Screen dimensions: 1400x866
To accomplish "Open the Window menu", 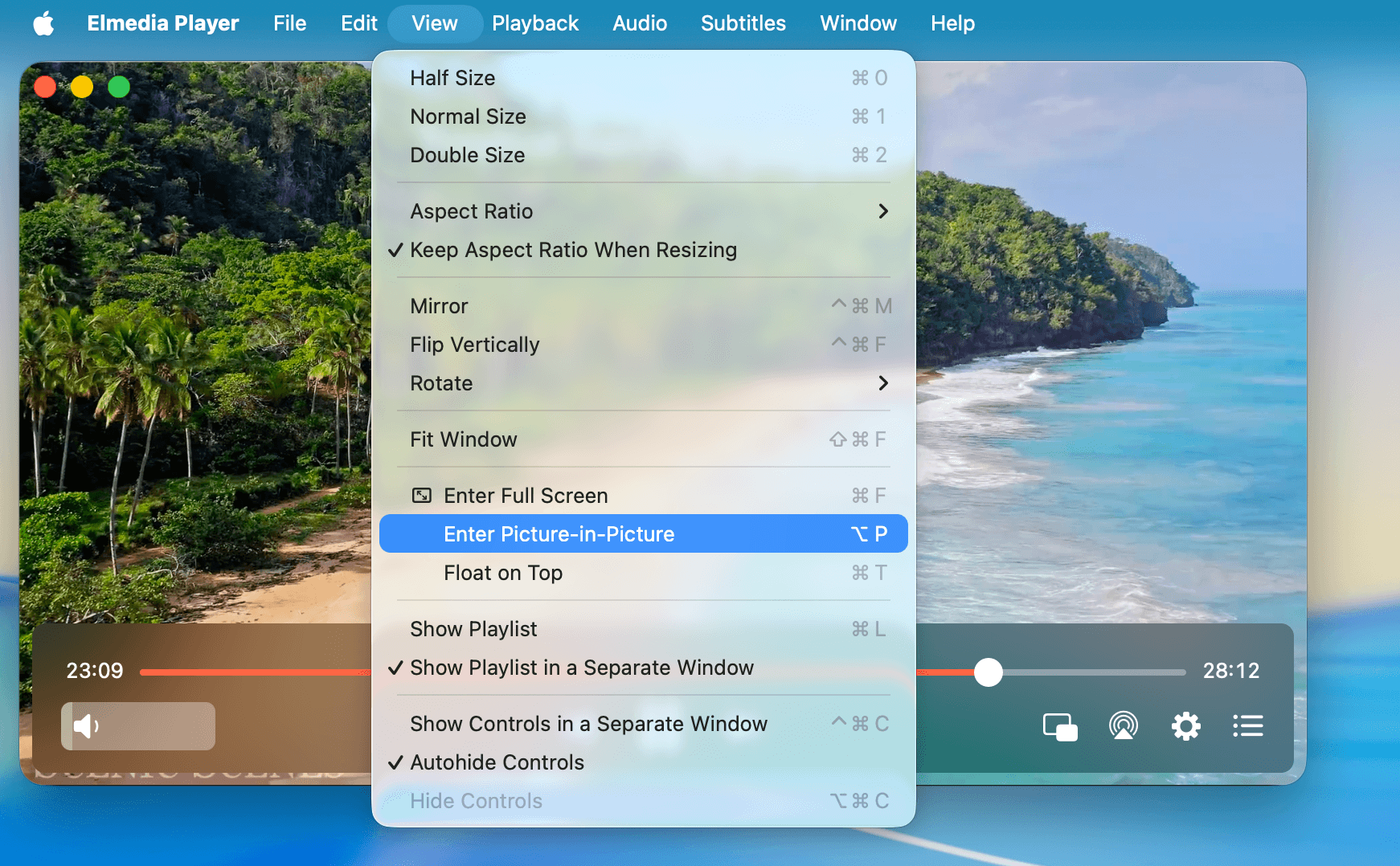I will [x=858, y=23].
